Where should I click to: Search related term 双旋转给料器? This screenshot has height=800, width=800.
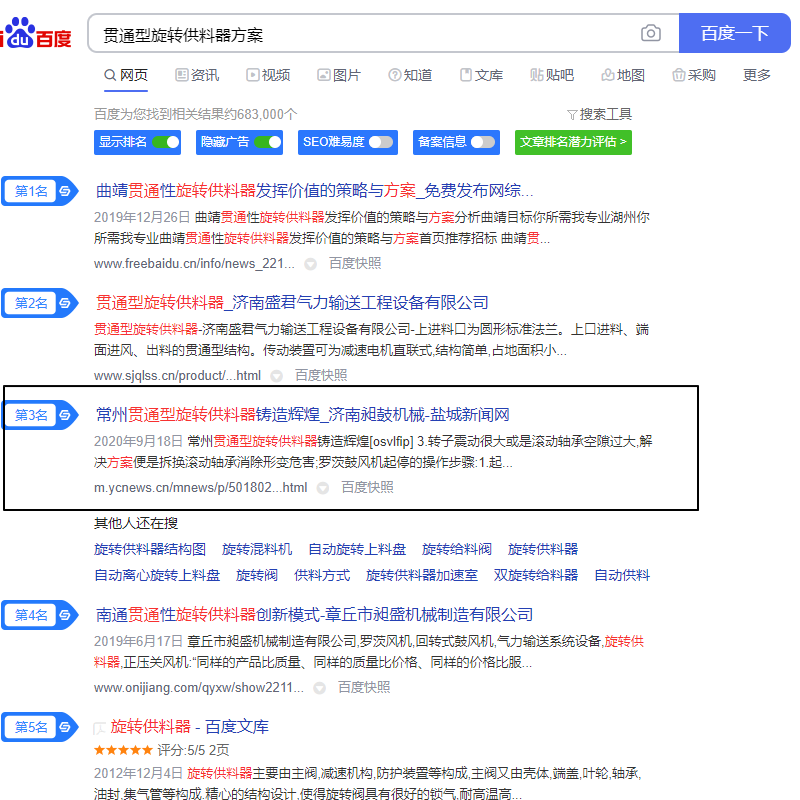(x=536, y=576)
